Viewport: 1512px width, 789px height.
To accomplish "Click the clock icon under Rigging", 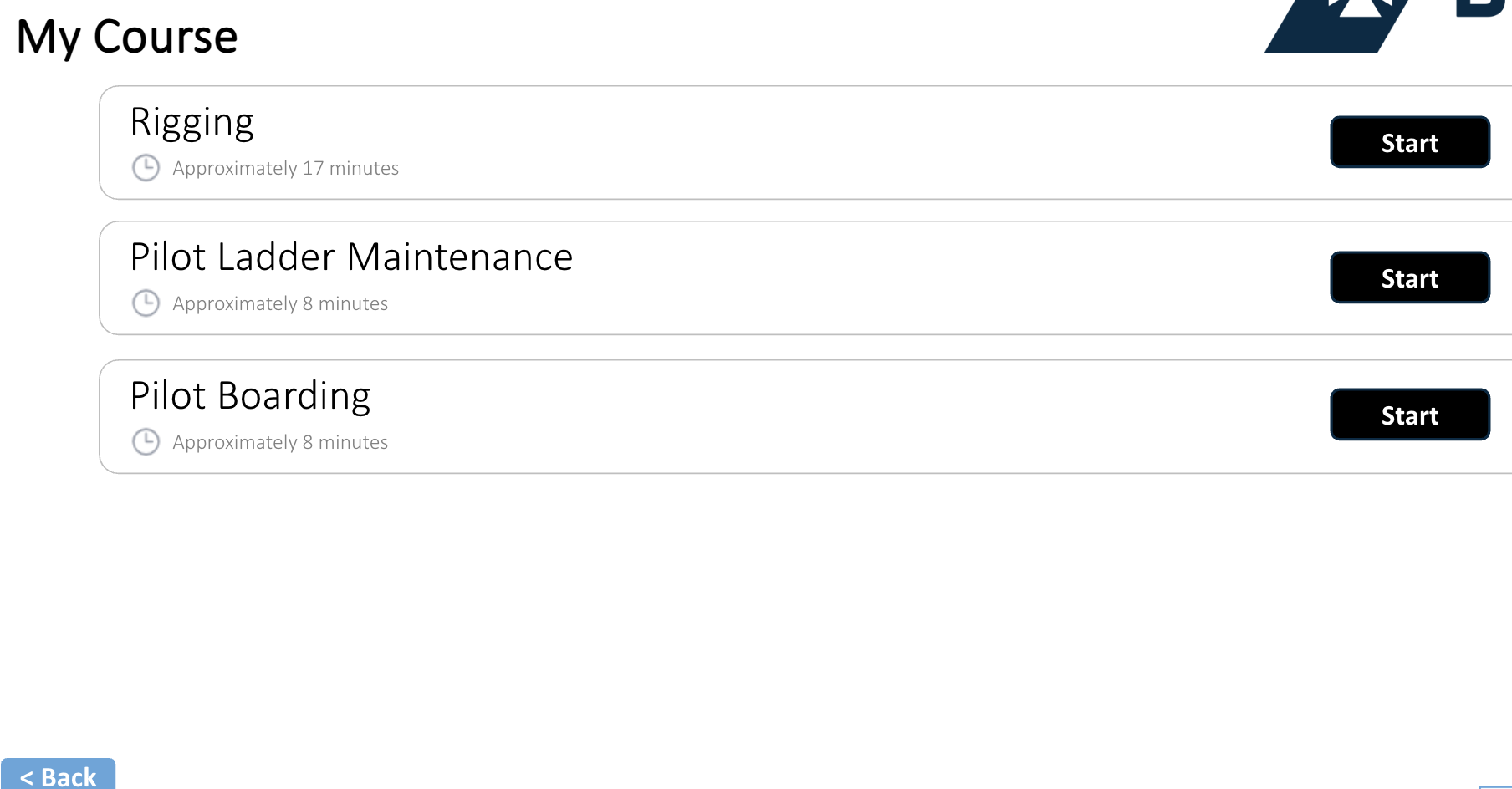I will coord(146,168).
